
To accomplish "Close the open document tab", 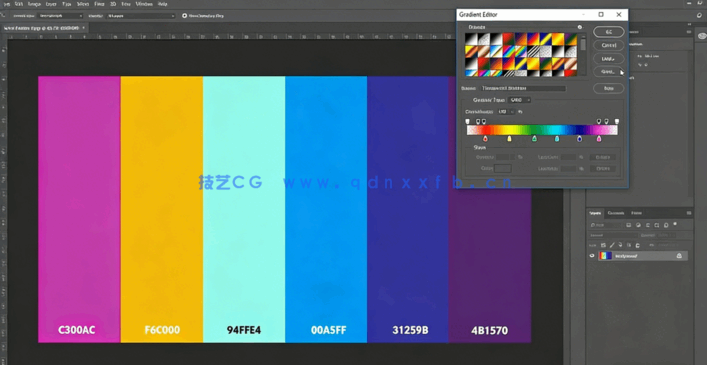I will pyautogui.click(x=83, y=27).
